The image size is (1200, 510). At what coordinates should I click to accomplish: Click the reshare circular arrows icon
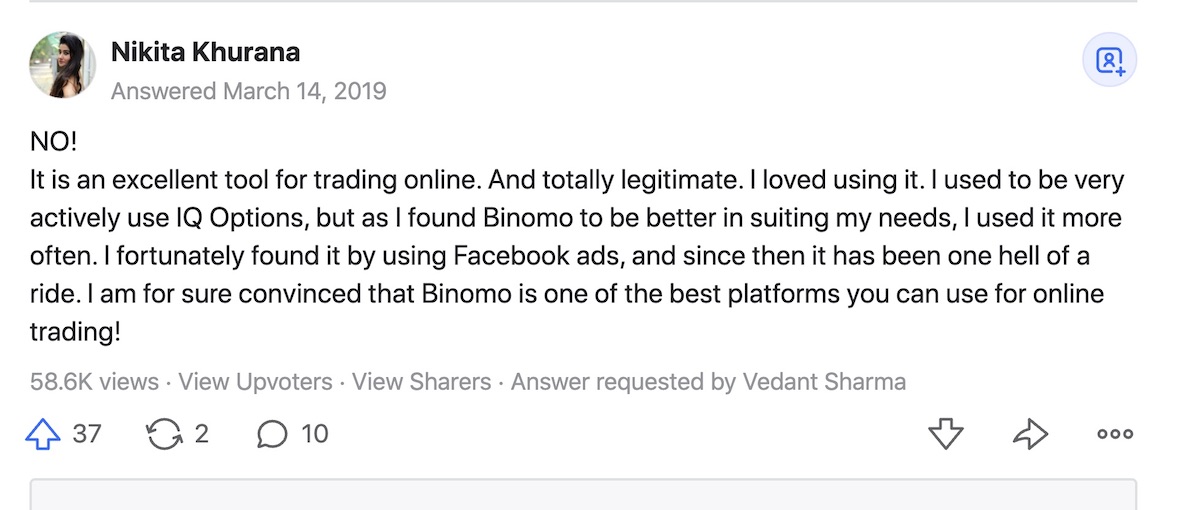[162, 433]
